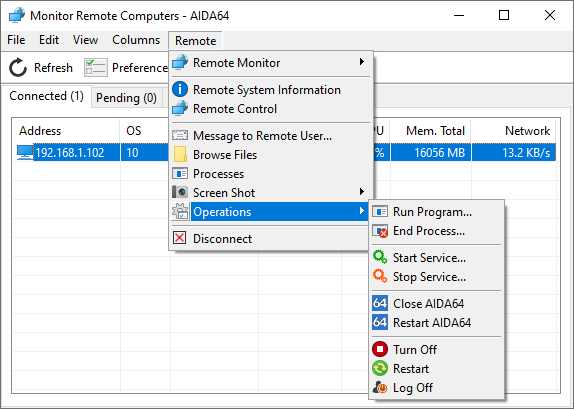The width and height of the screenshot is (574, 409).
Task: Click the Preferences toolbar label
Action: point(140,68)
